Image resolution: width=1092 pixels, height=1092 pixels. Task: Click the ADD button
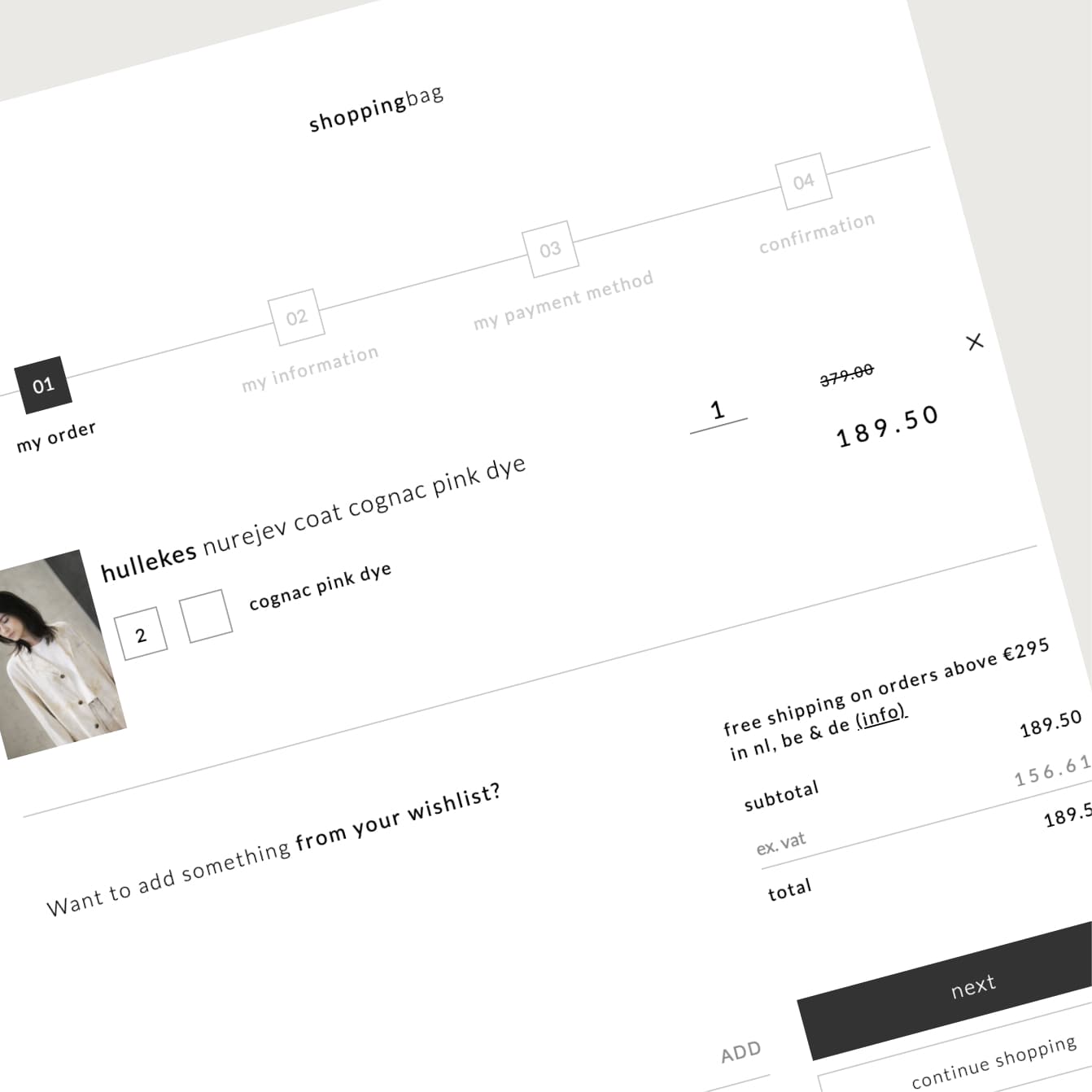(x=740, y=1052)
